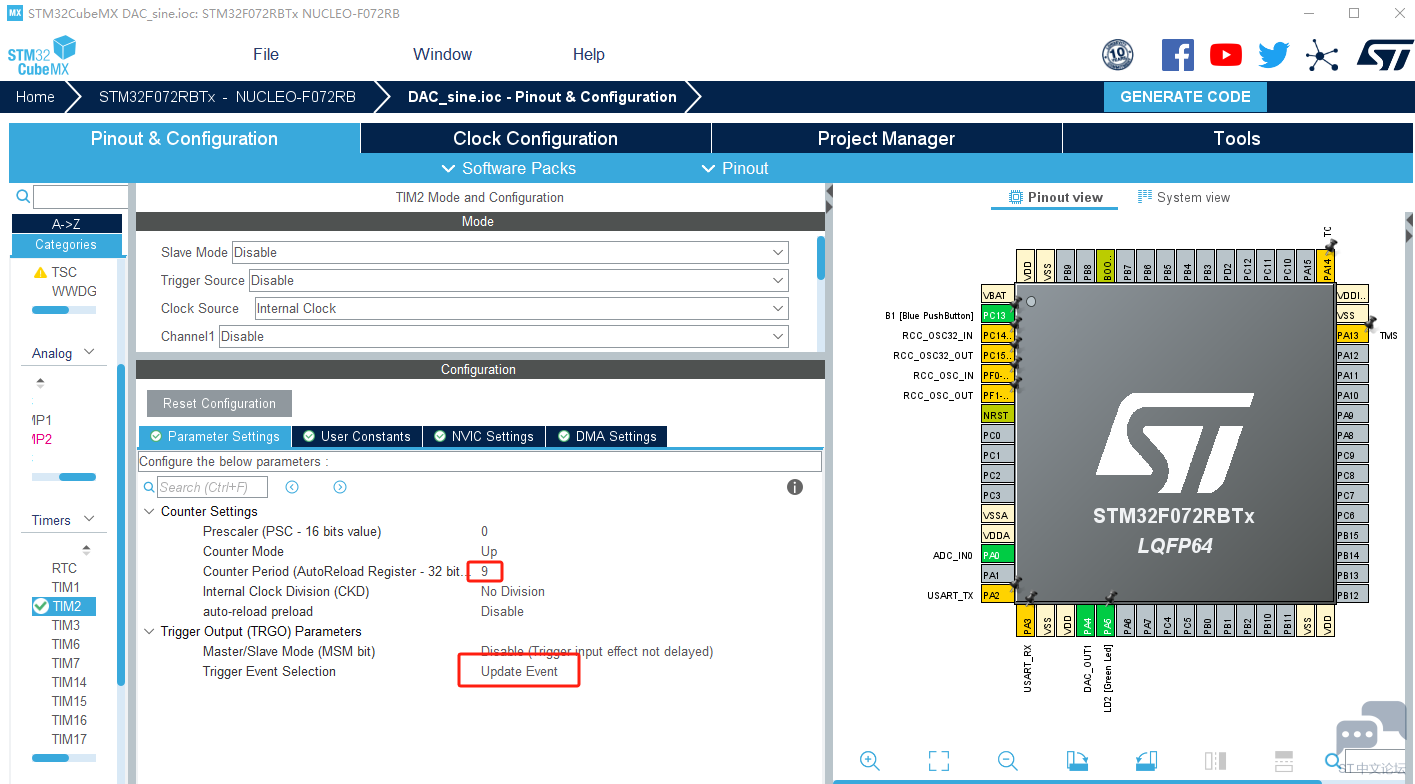
Task: Open the Slave Mode dropdown
Action: click(x=510, y=252)
